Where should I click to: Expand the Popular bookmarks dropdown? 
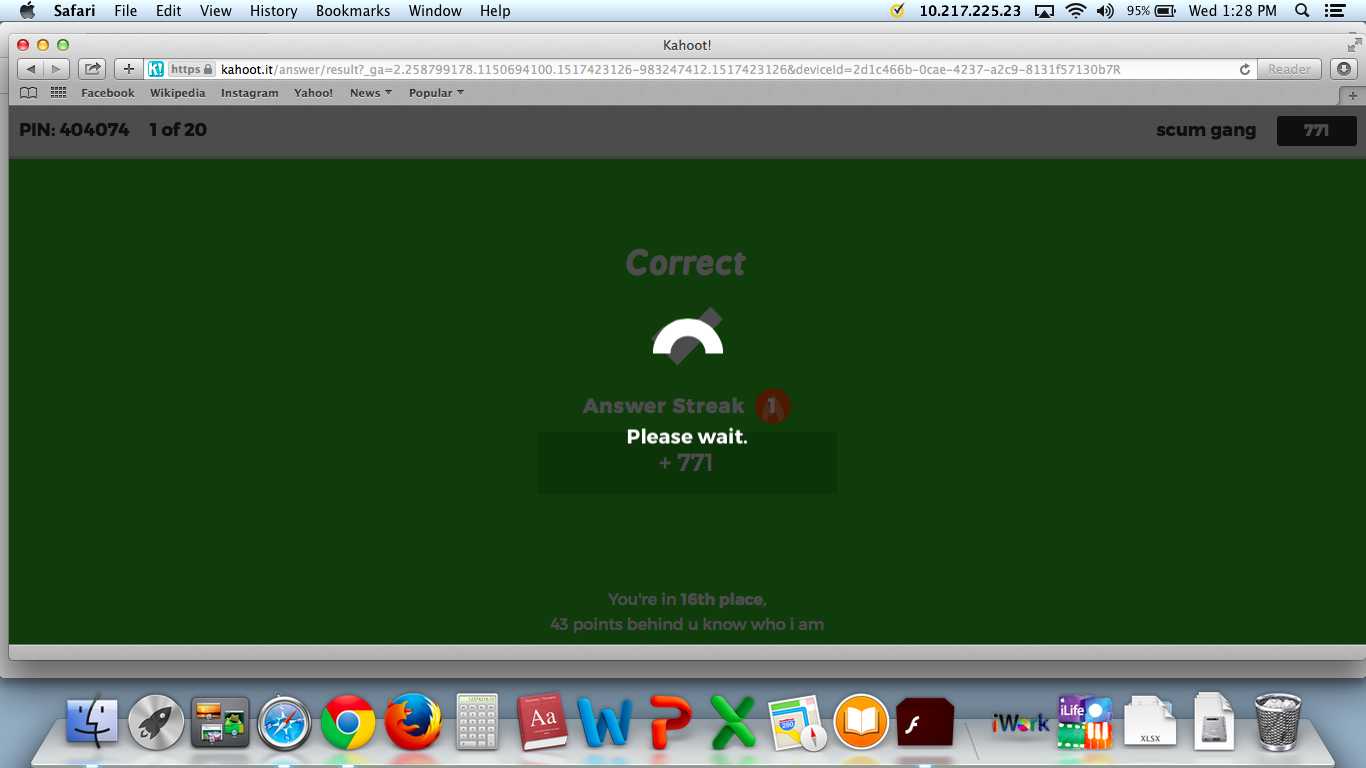(436, 93)
